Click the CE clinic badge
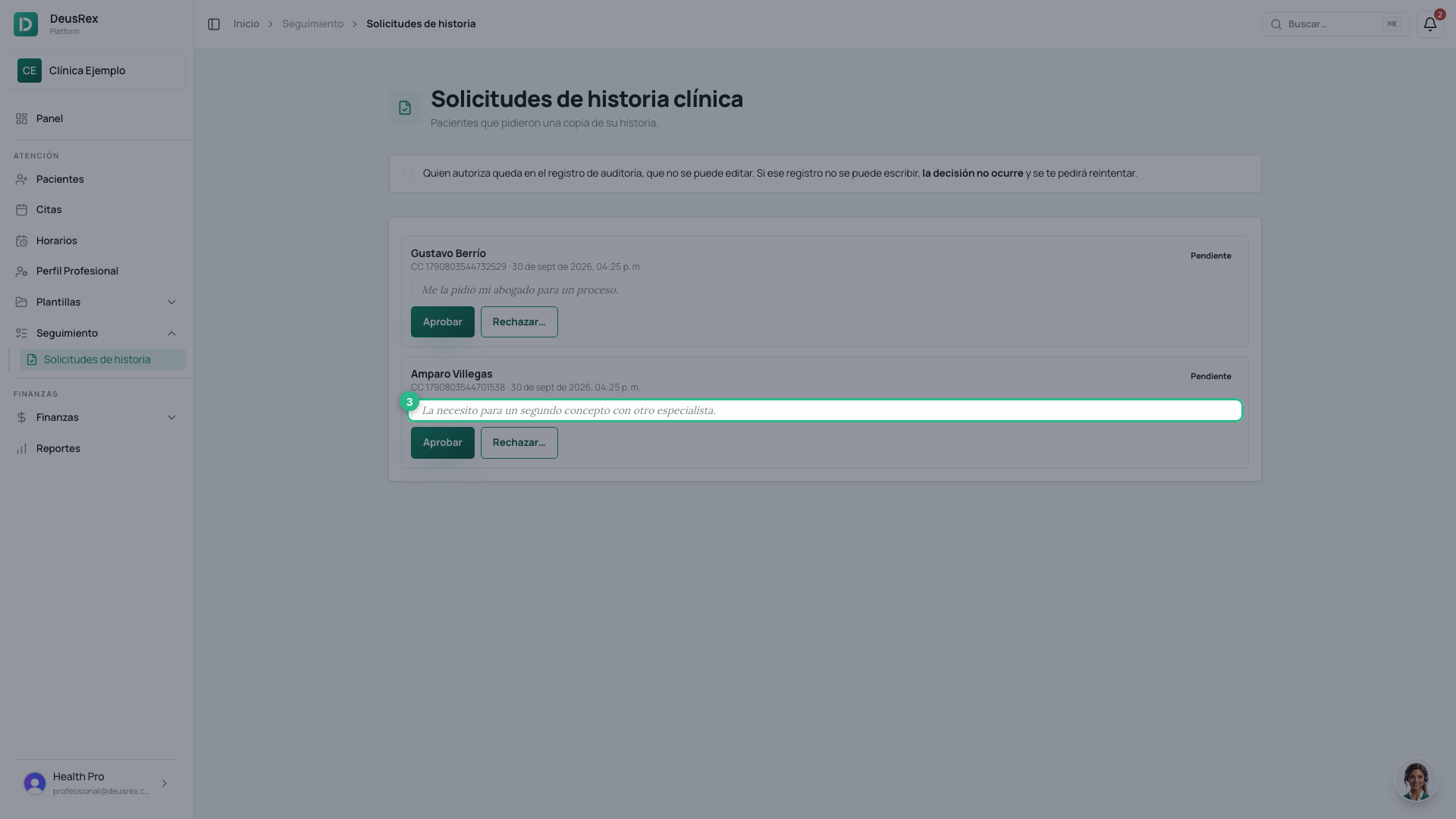Image resolution: width=1456 pixels, height=819 pixels. (x=30, y=71)
